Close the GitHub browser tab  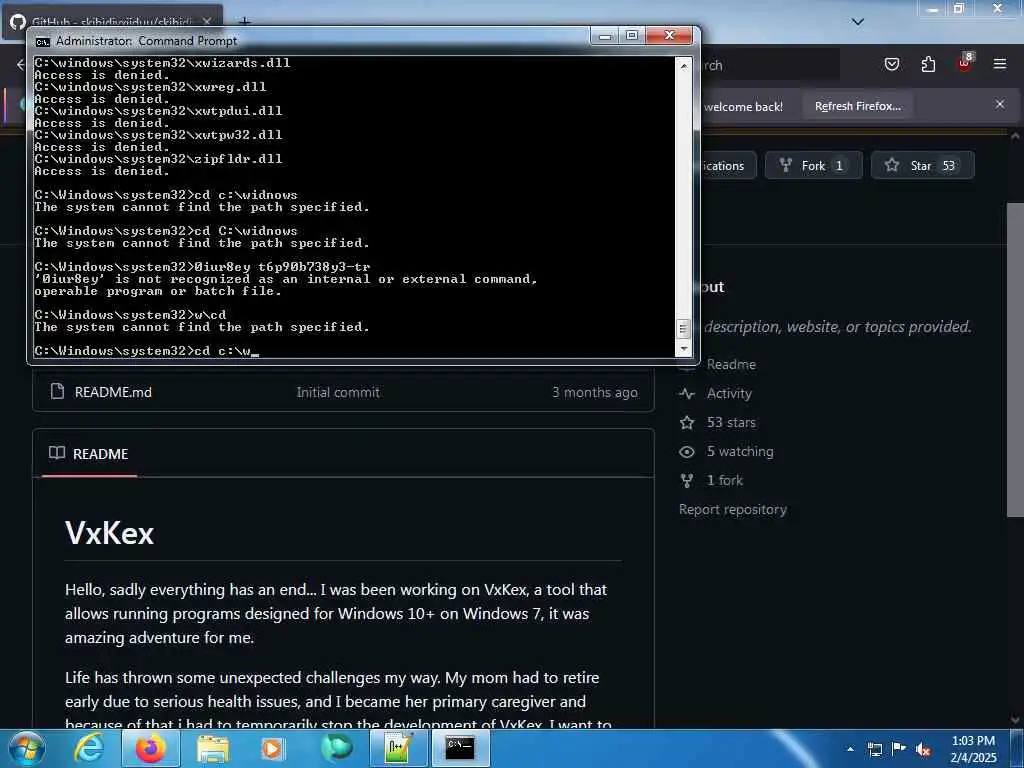click(206, 22)
